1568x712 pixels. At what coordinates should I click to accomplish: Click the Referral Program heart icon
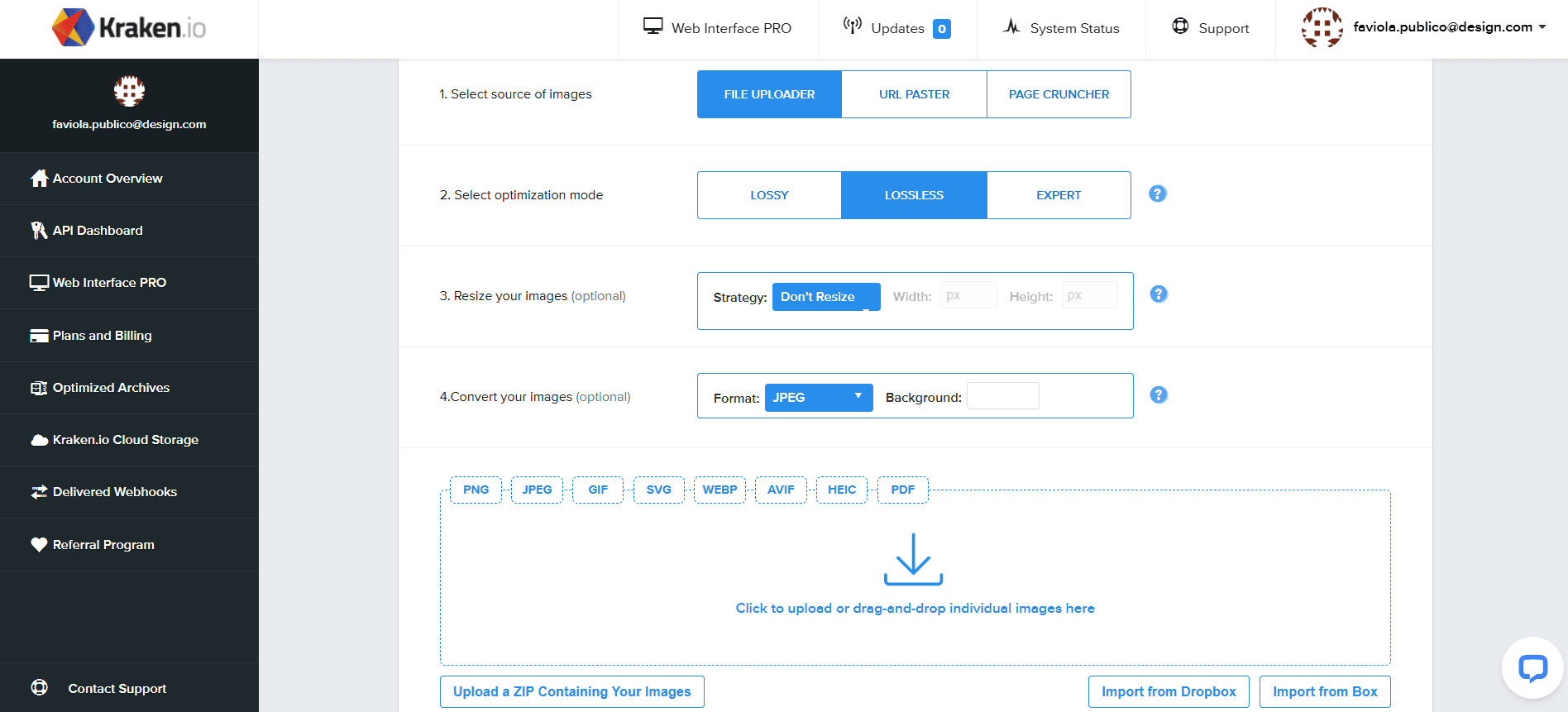point(39,544)
